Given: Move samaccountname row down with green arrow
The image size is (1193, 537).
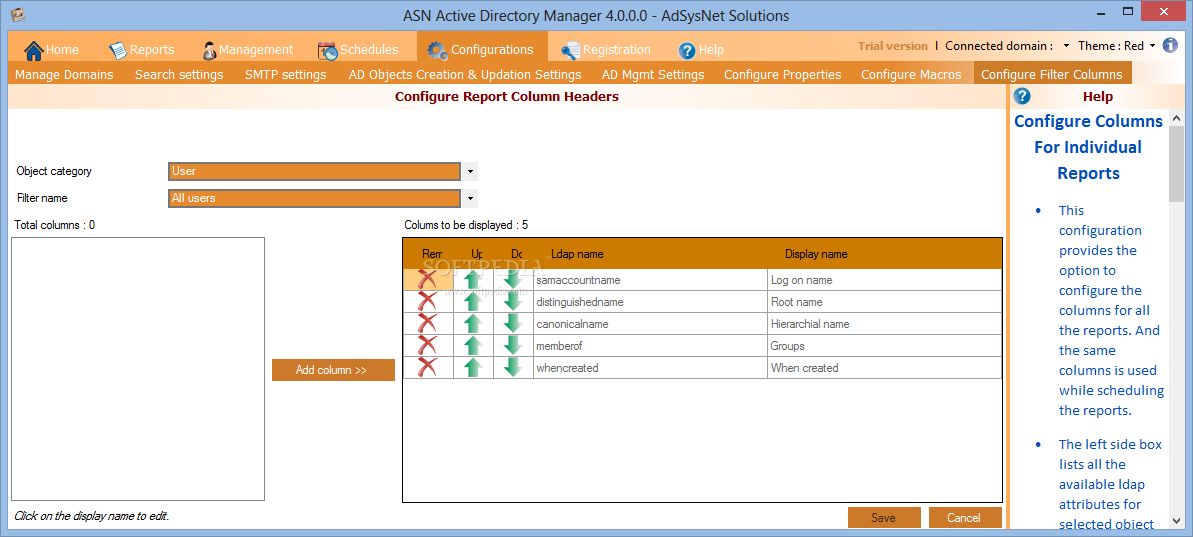Looking at the screenshot, I should [x=513, y=280].
